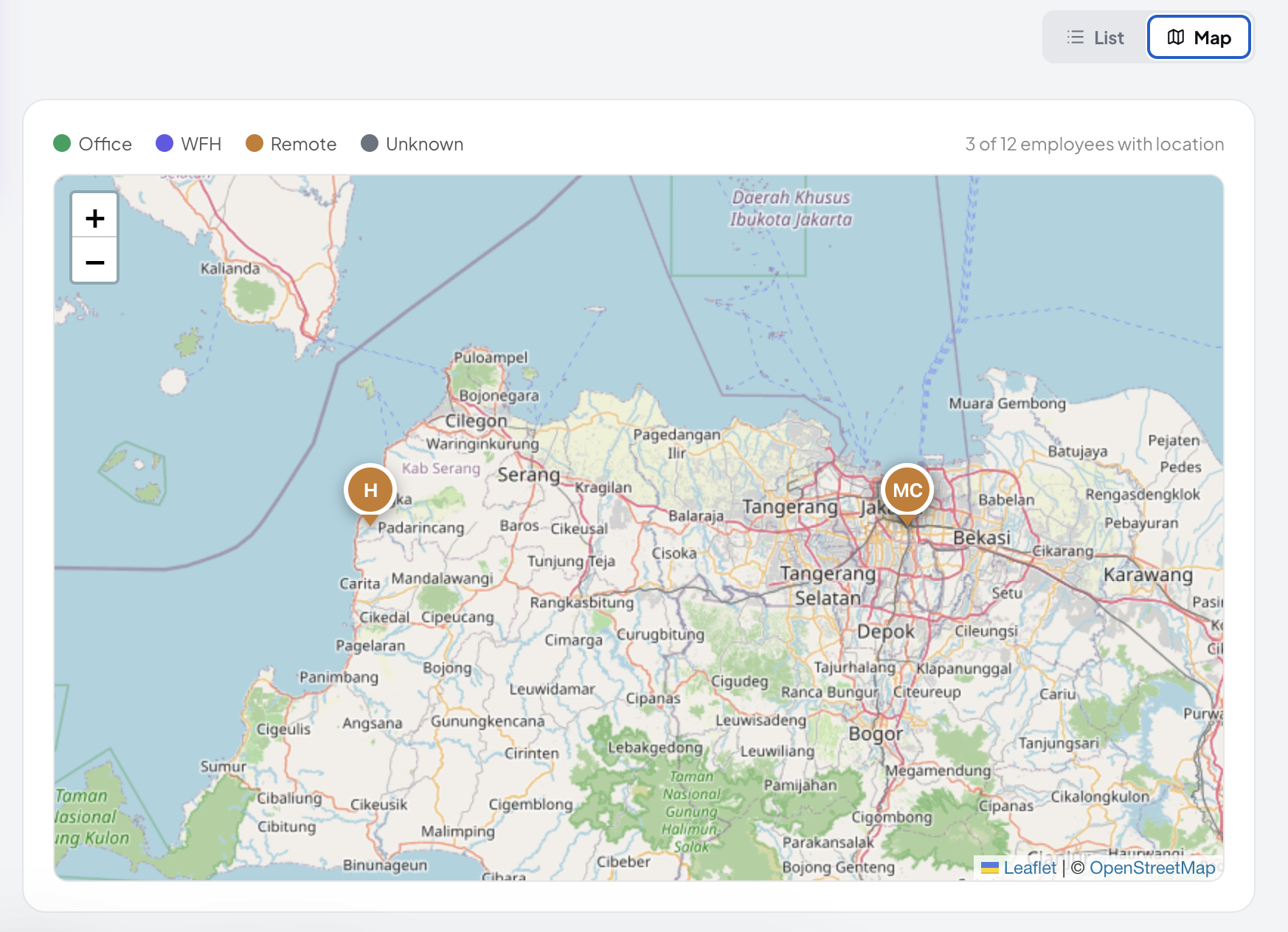Click the gray Unknown legend dot
This screenshot has height=932, width=1288.
(370, 143)
